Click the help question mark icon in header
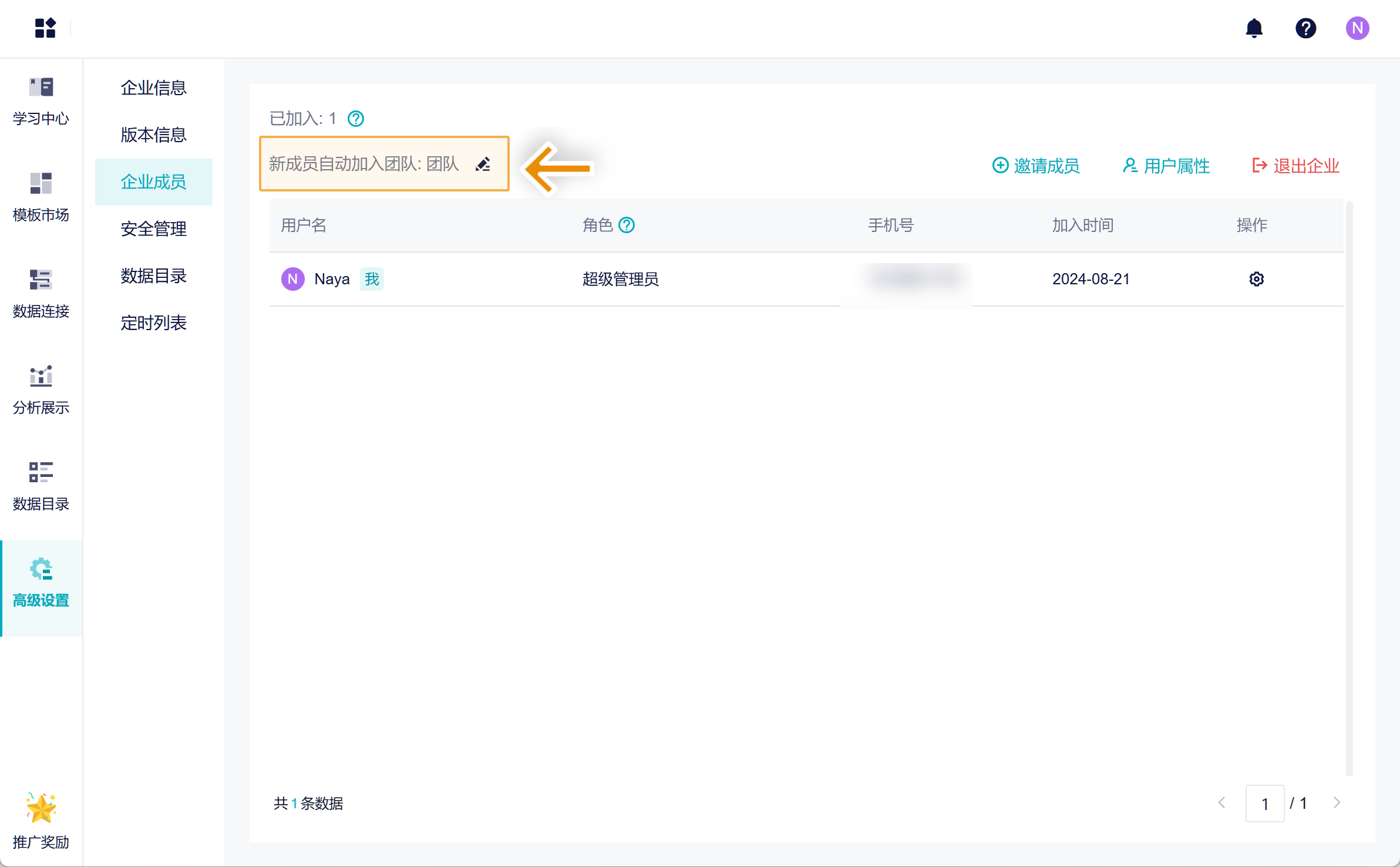This screenshot has height=867, width=1400. coord(1305,28)
